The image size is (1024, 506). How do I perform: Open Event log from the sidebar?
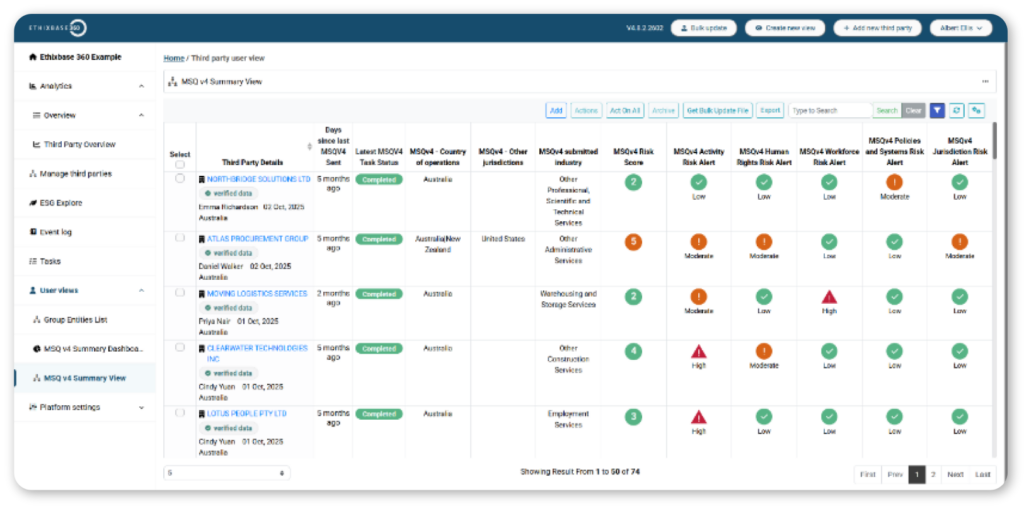click(61, 232)
